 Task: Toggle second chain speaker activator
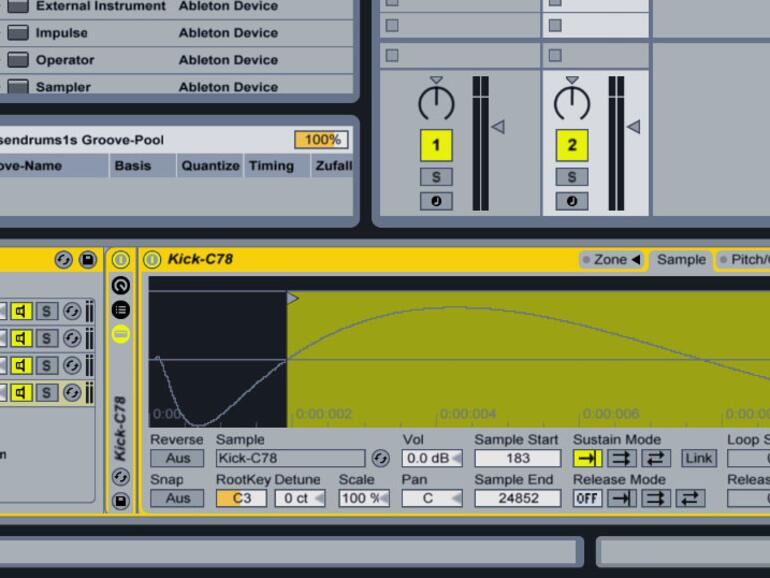pyautogui.click(x=21, y=338)
